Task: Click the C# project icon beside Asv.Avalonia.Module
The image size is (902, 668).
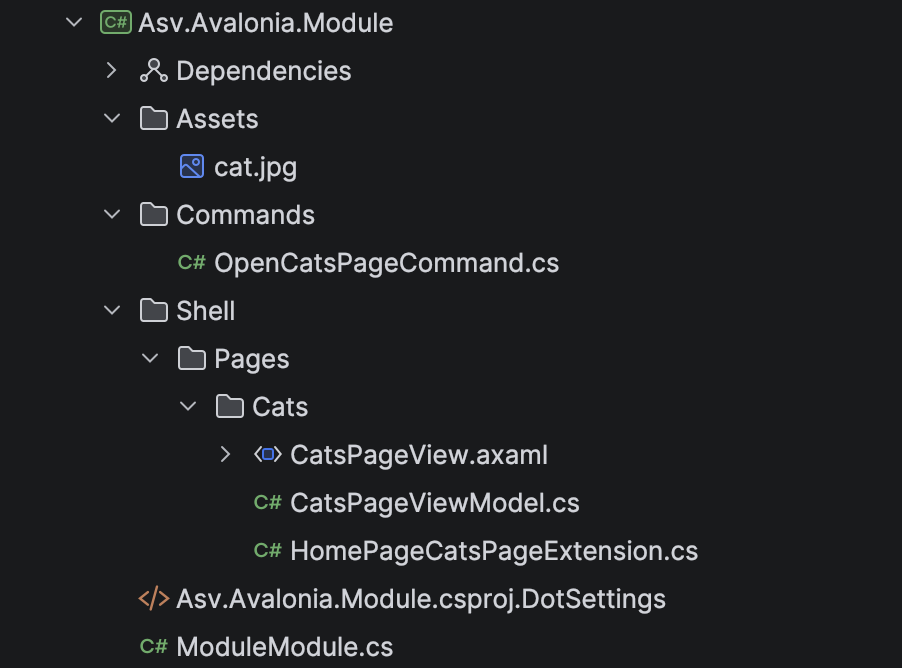Action: coord(115,22)
